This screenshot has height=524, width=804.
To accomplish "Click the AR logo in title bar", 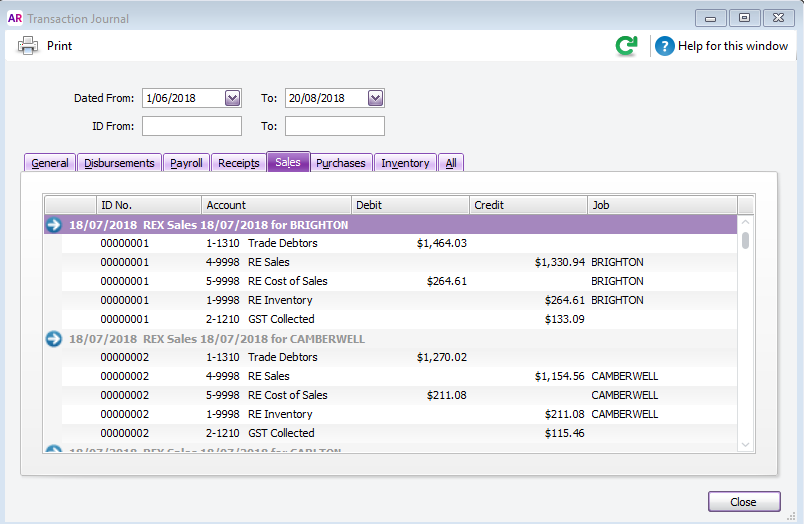I will 15,18.
